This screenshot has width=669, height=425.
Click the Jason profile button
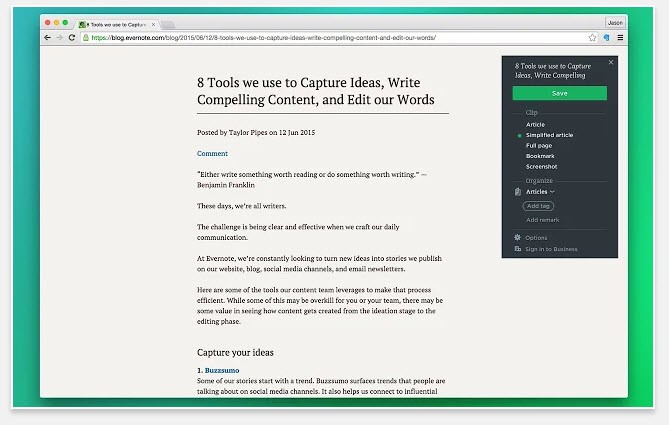point(615,23)
